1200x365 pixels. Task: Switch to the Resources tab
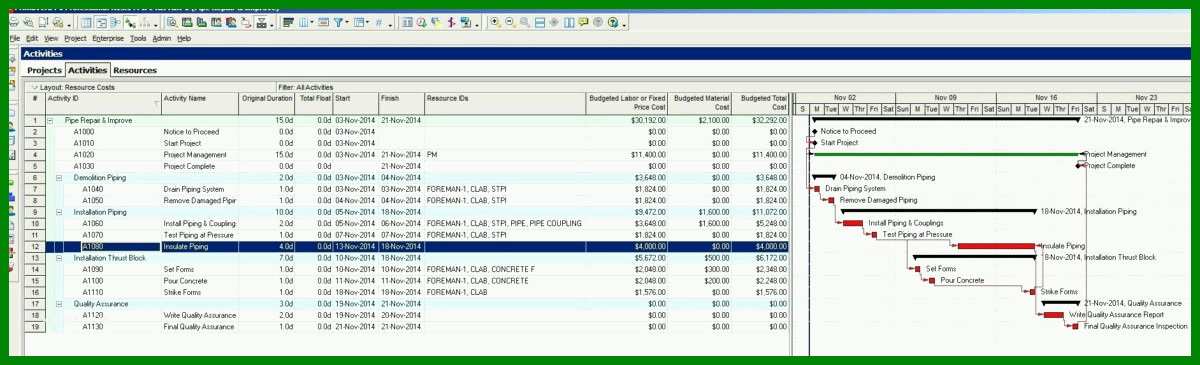coord(135,71)
